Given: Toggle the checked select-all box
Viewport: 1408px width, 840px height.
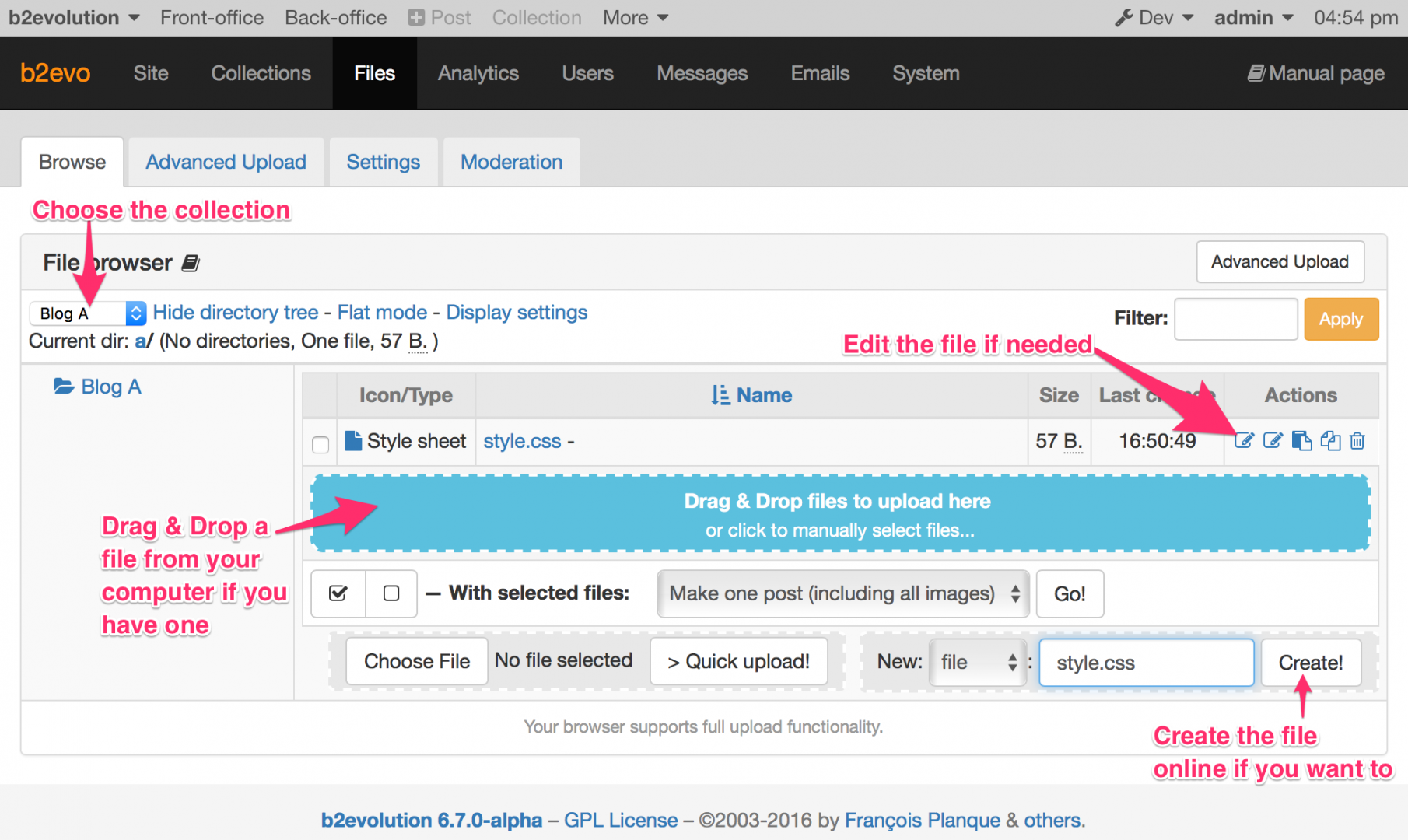Looking at the screenshot, I should [x=338, y=593].
